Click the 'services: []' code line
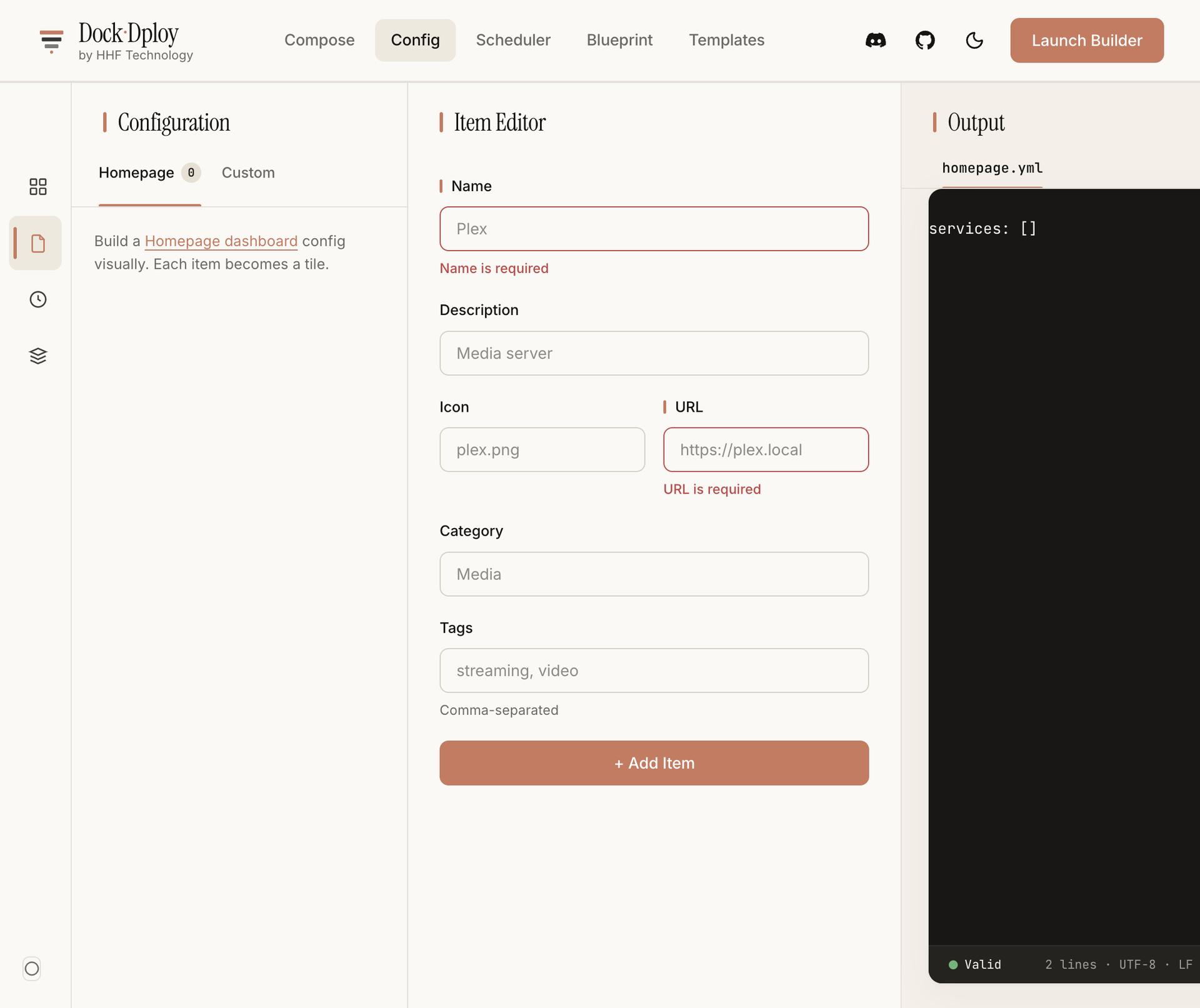This screenshot has width=1200, height=1008. click(982, 229)
